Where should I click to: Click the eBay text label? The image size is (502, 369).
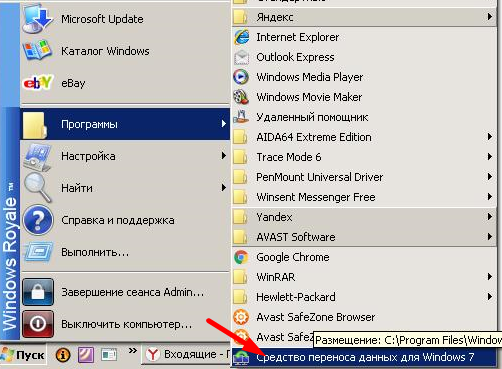73,83
